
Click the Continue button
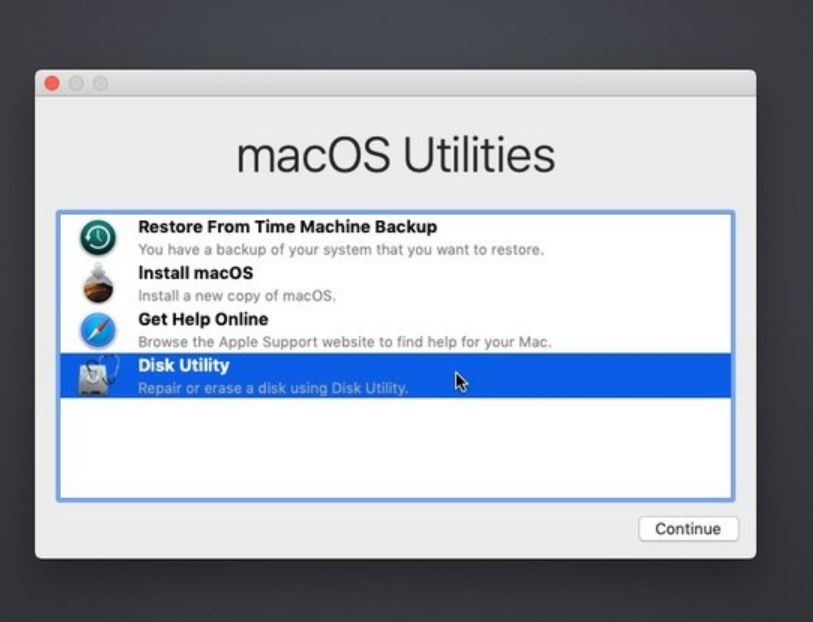(x=688, y=529)
